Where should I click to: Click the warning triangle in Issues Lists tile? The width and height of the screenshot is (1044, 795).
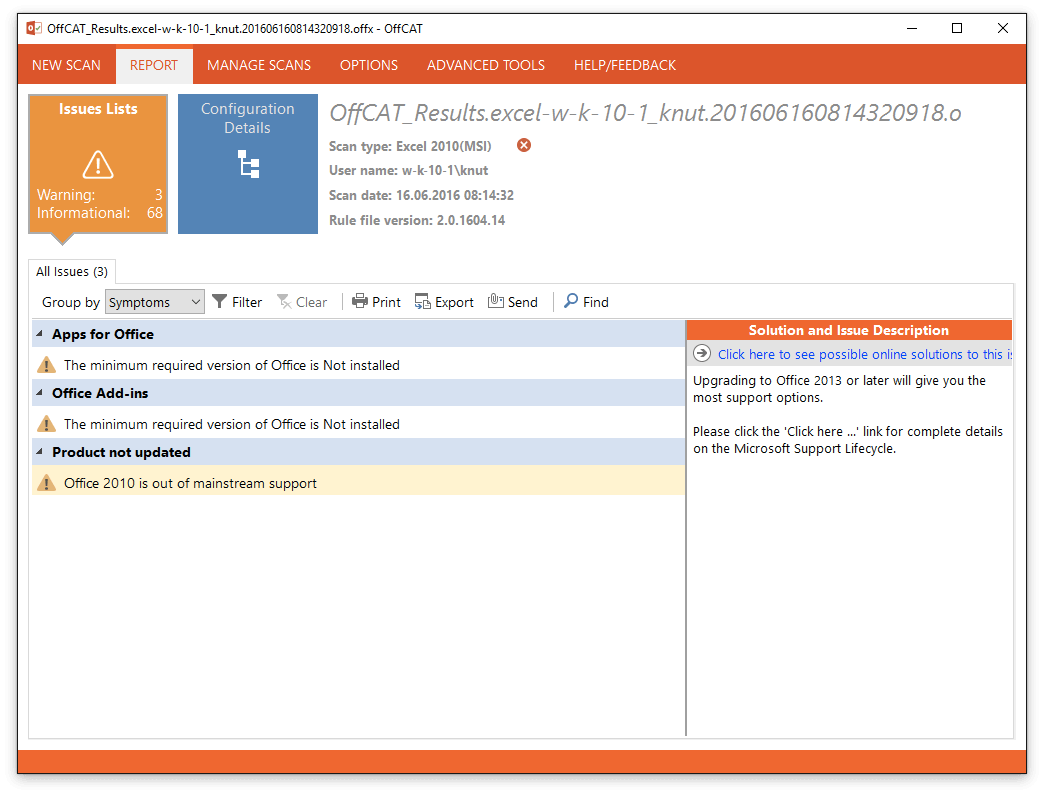[98, 164]
